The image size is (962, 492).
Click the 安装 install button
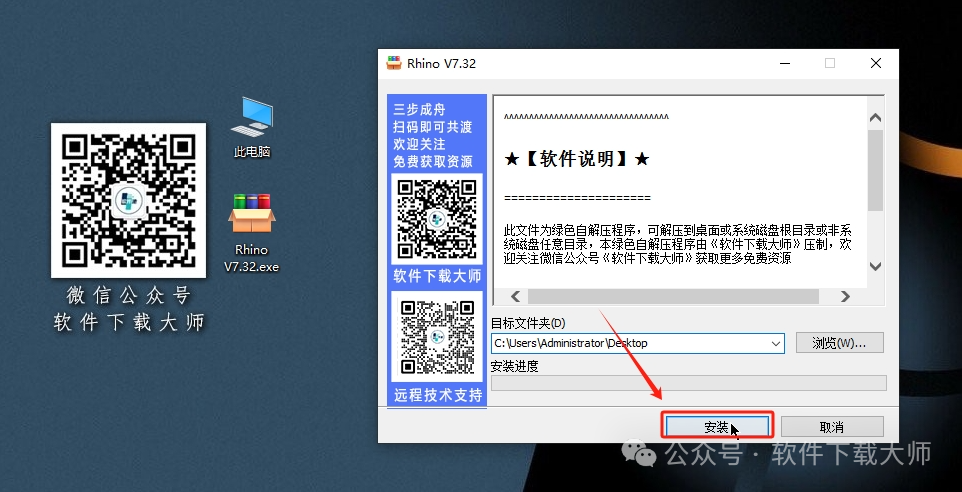click(717, 427)
